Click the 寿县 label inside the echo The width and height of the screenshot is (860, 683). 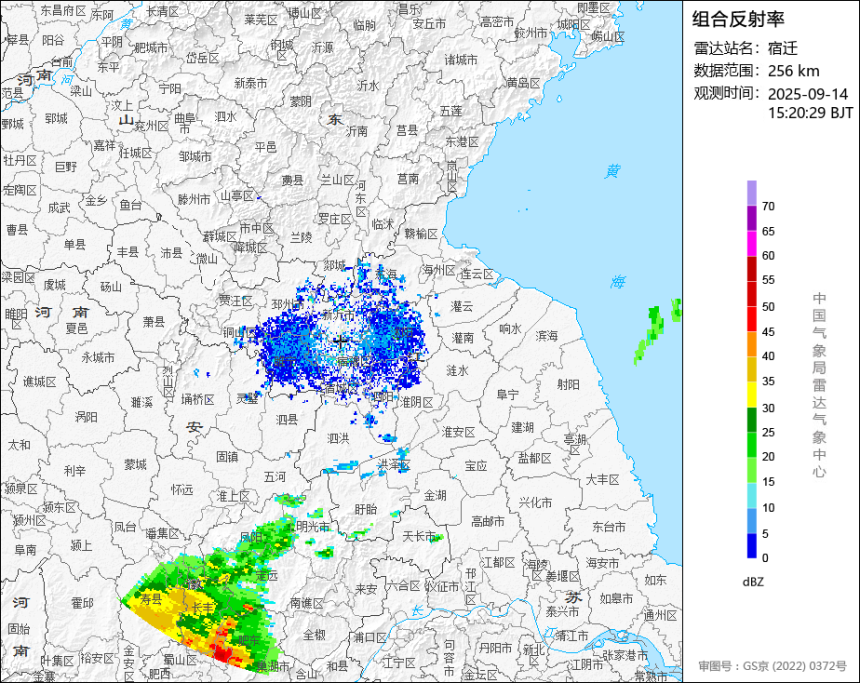(x=151, y=599)
